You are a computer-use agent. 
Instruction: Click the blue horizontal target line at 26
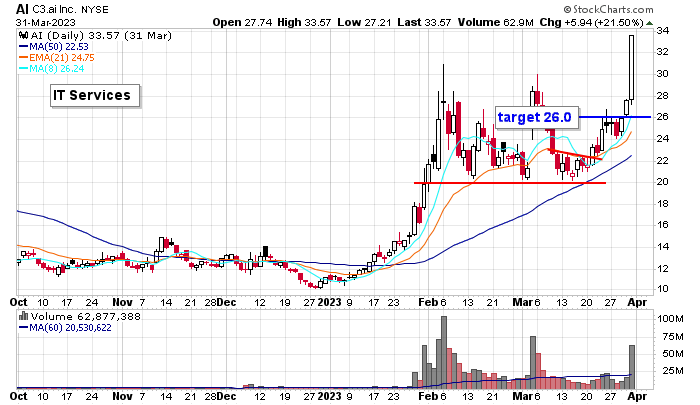click(x=614, y=117)
